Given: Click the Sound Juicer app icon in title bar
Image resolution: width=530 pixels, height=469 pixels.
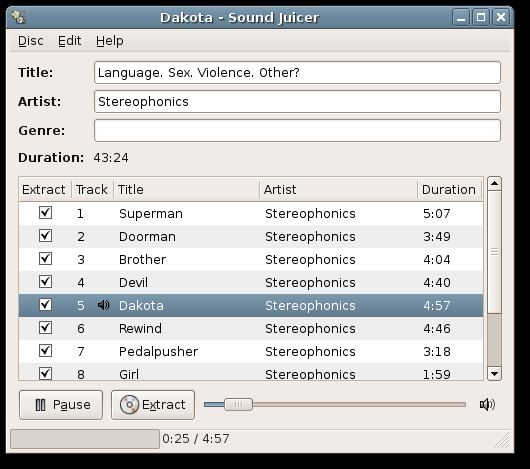Looking at the screenshot, I should pyautogui.click(x=18, y=17).
